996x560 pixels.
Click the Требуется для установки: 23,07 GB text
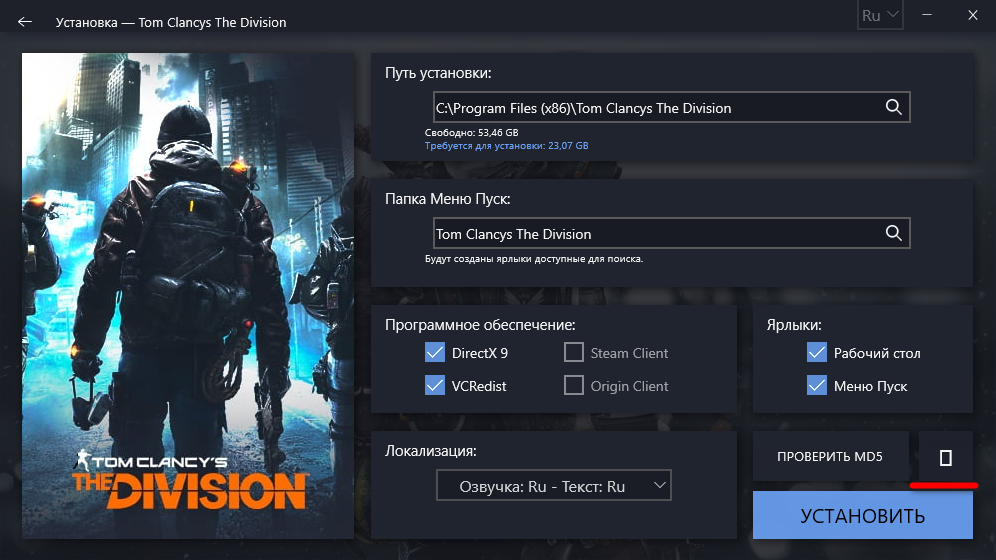[506, 145]
